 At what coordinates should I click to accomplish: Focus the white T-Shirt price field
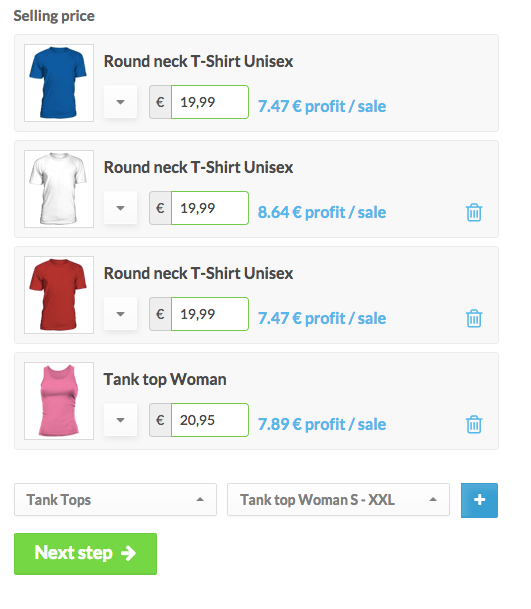210,208
